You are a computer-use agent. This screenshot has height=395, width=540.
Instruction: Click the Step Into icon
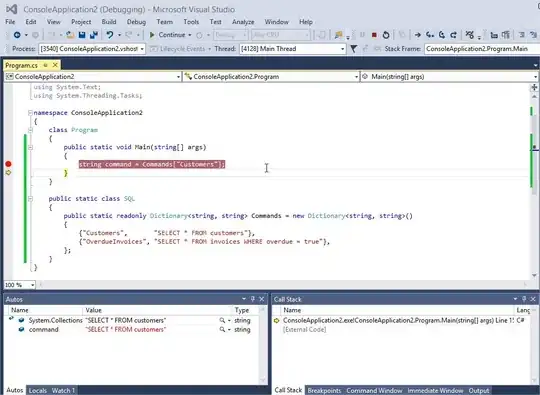[x=430, y=35]
